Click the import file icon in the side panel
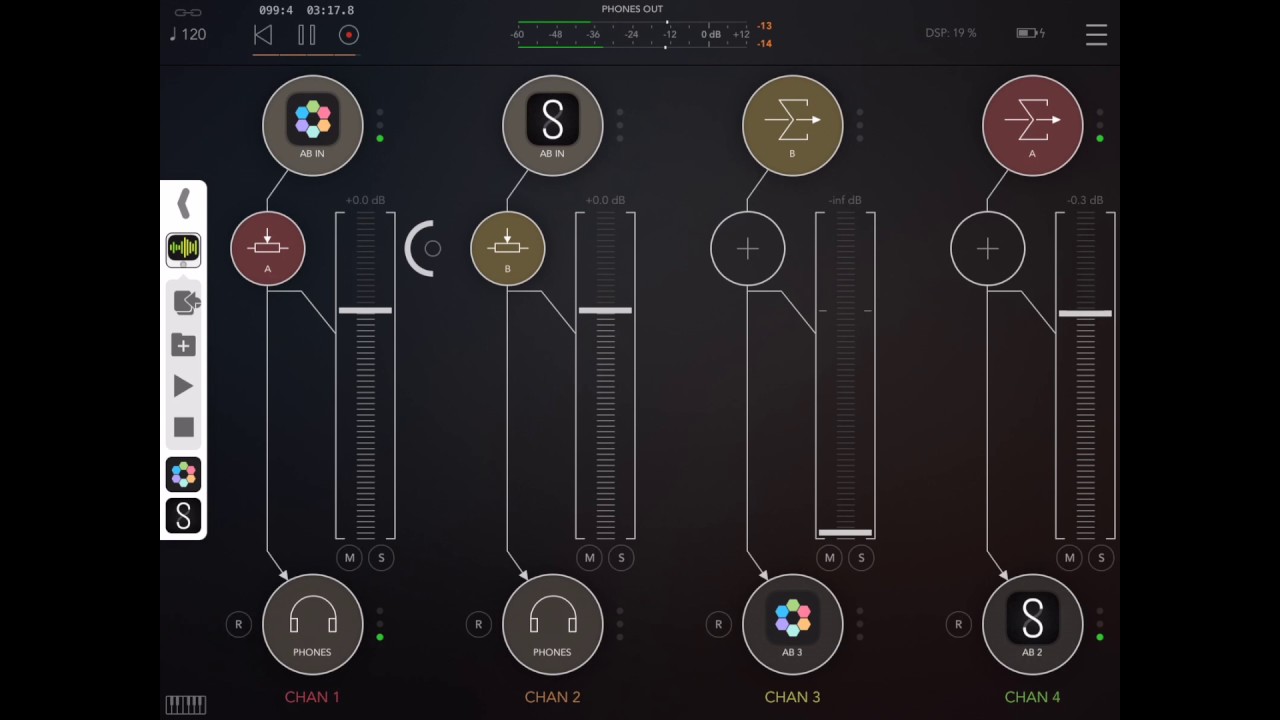The image size is (1280, 720). coord(185,302)
